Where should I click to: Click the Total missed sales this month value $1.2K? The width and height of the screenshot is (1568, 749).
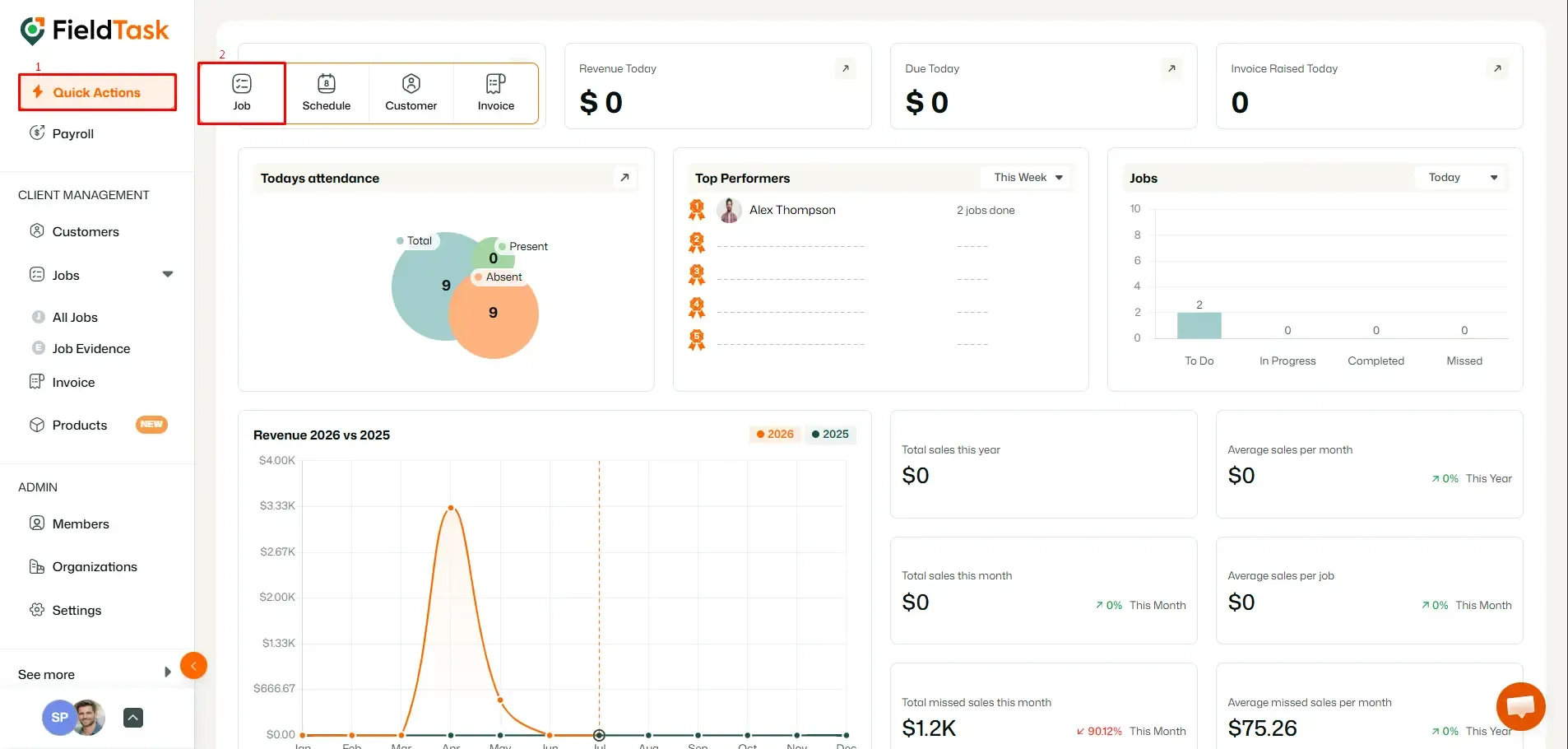coord(929,728)
